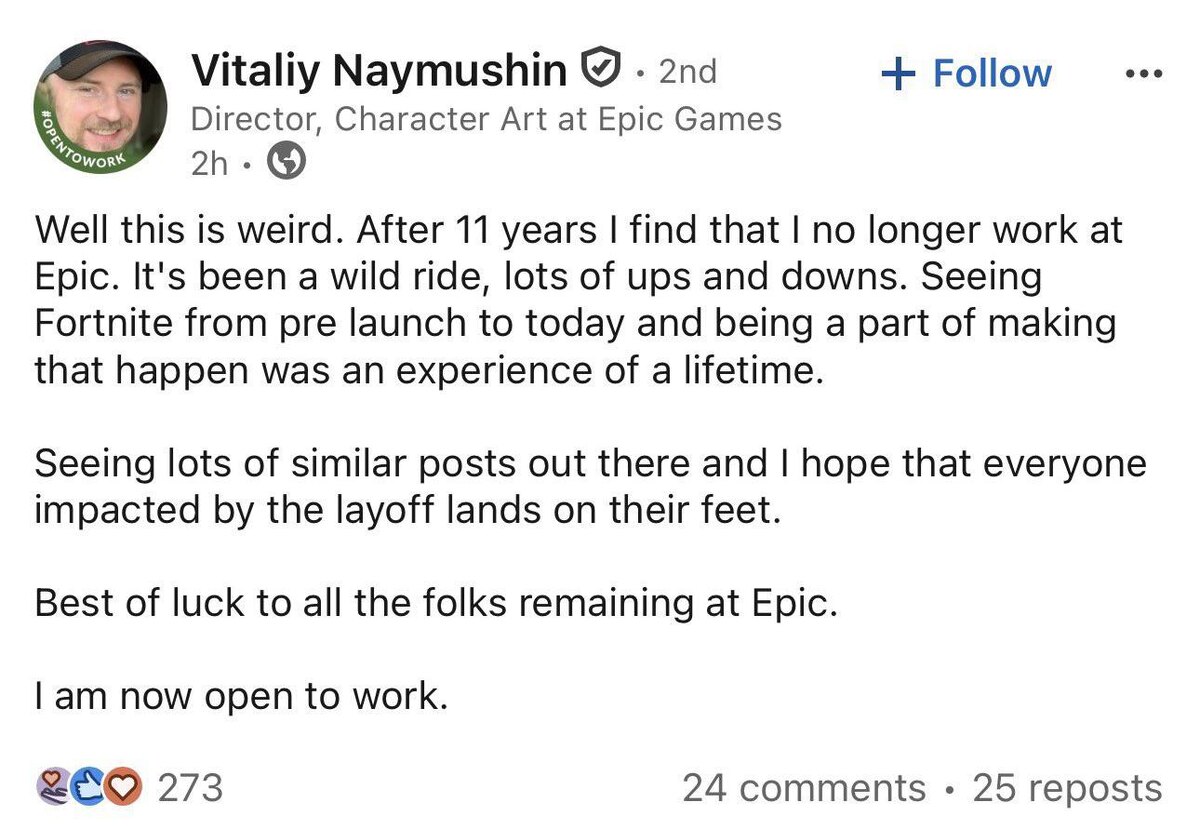View the 24 comments
Screen dimensions: 1200x829
click(x=803, y=788)
